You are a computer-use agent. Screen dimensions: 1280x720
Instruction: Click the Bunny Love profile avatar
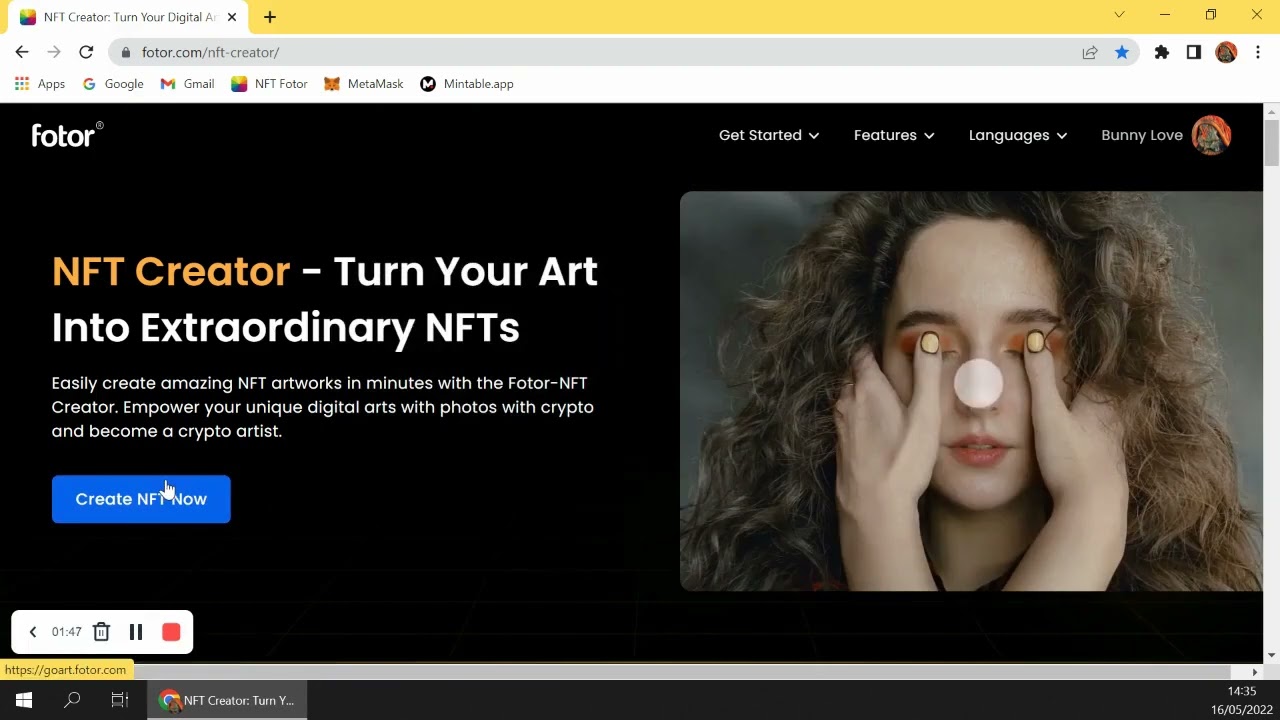point(1212,135)
